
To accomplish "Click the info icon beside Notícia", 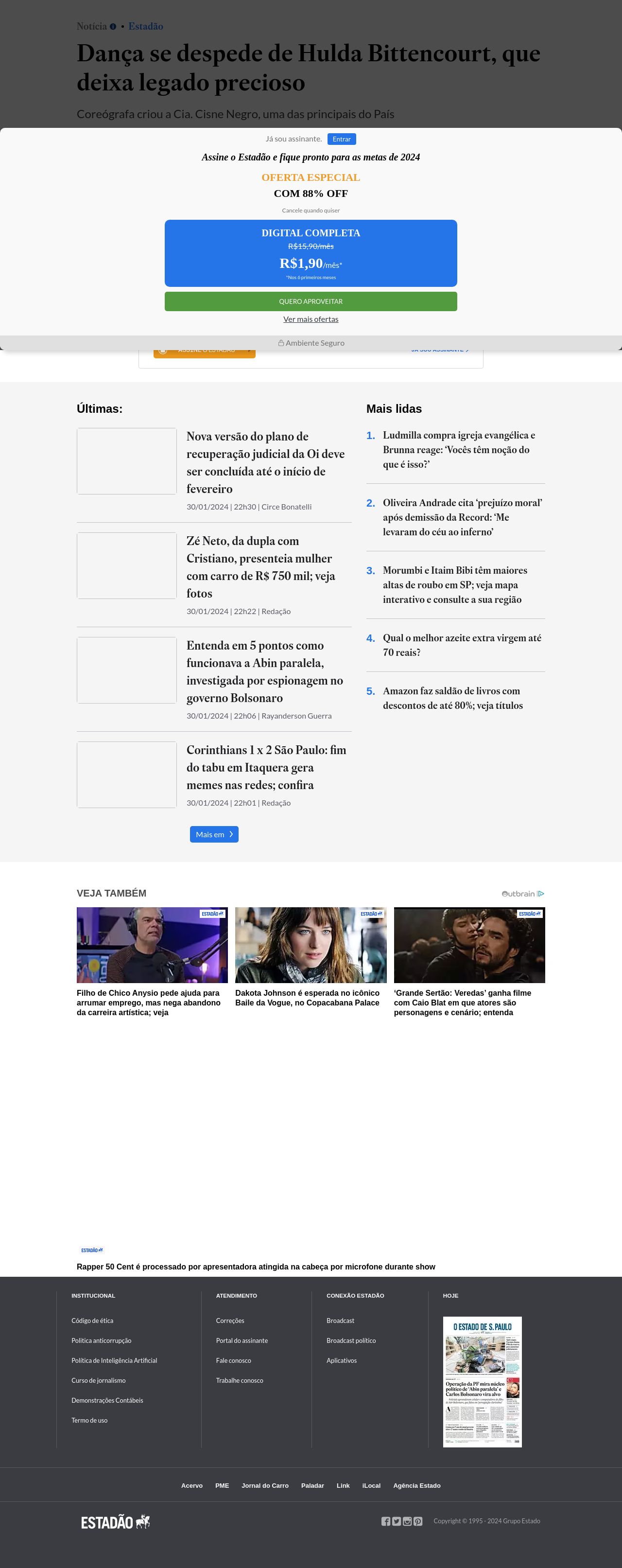I will [x=113, y=27].
